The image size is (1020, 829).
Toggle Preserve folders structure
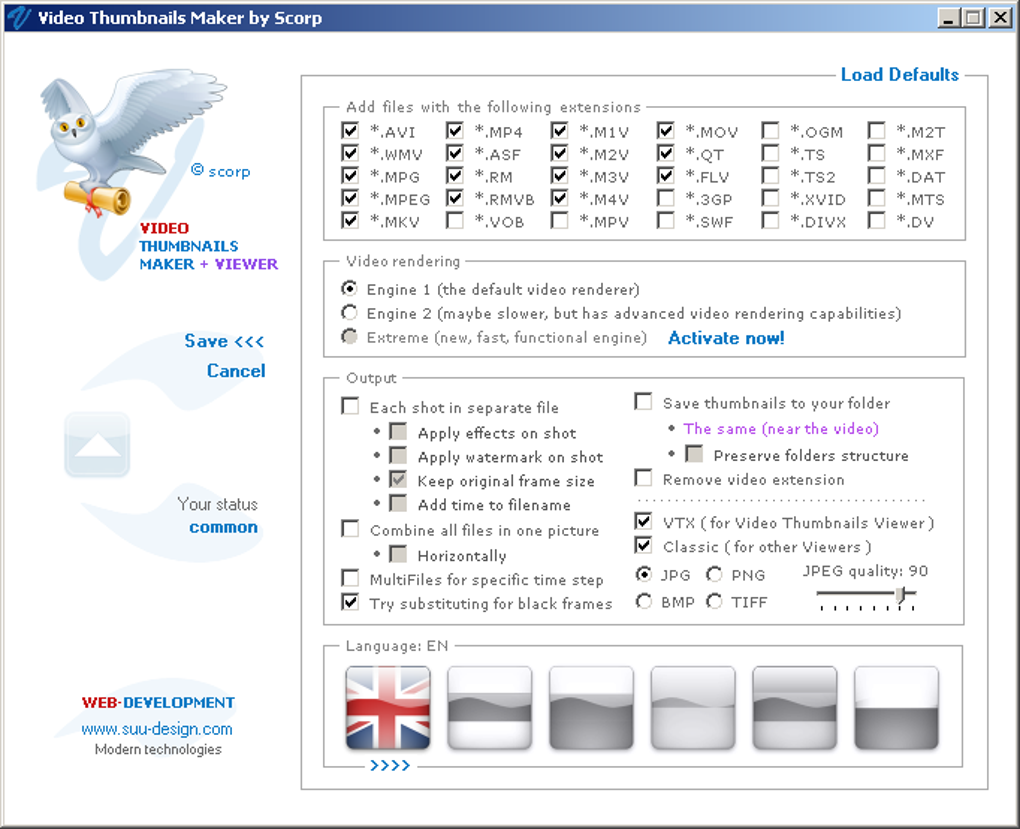click(694, 454)
